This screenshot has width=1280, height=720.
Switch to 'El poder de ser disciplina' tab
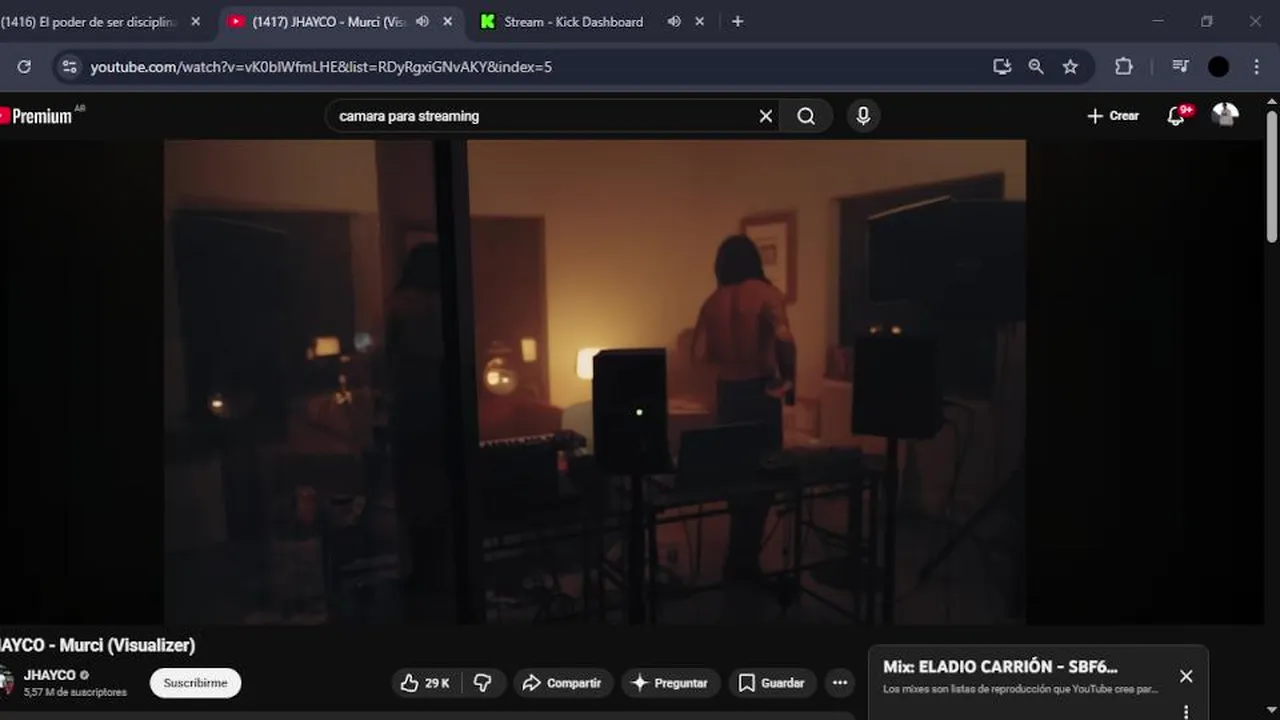click(90, 21)
